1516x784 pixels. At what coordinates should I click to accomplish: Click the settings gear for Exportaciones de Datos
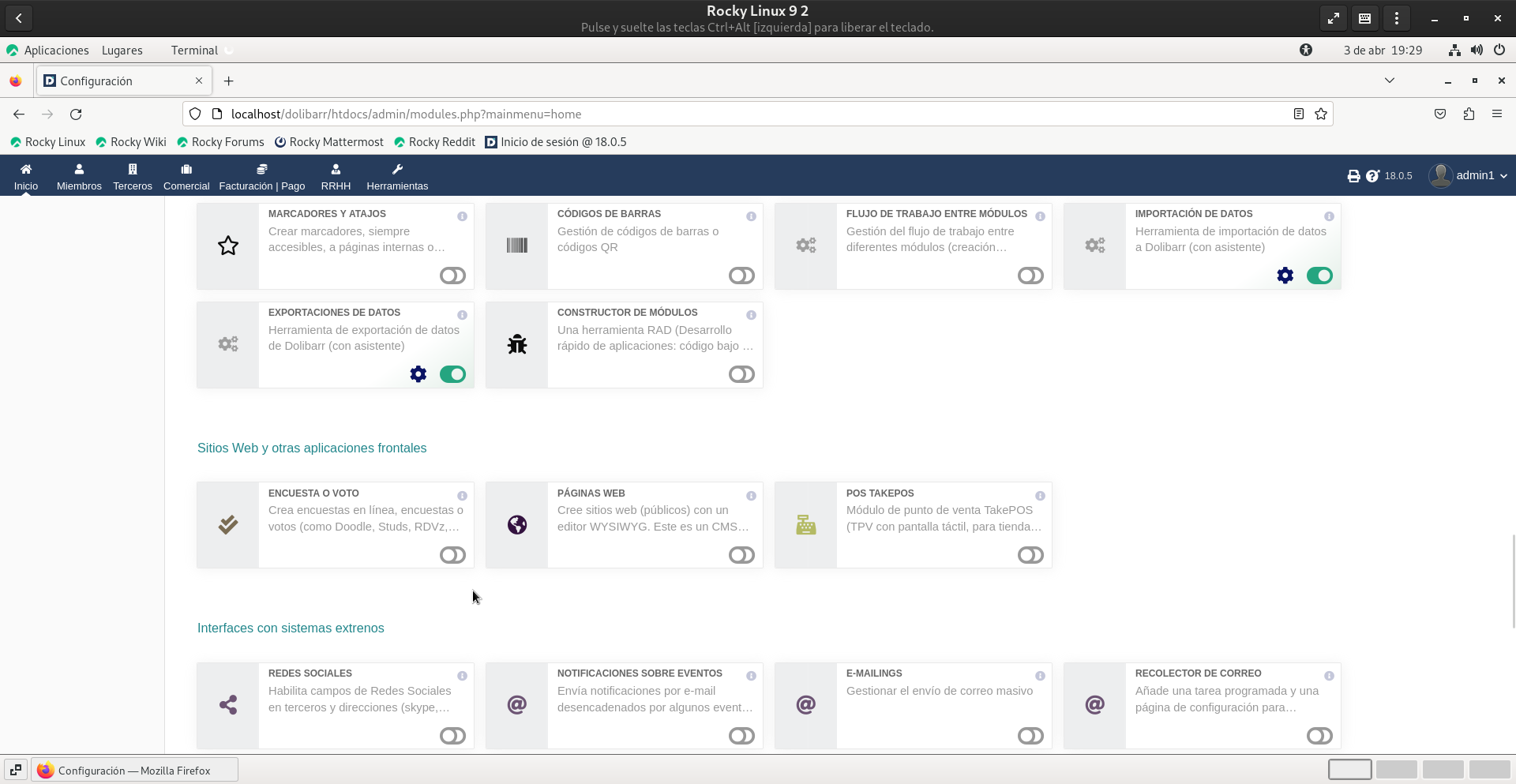(418, 374)
